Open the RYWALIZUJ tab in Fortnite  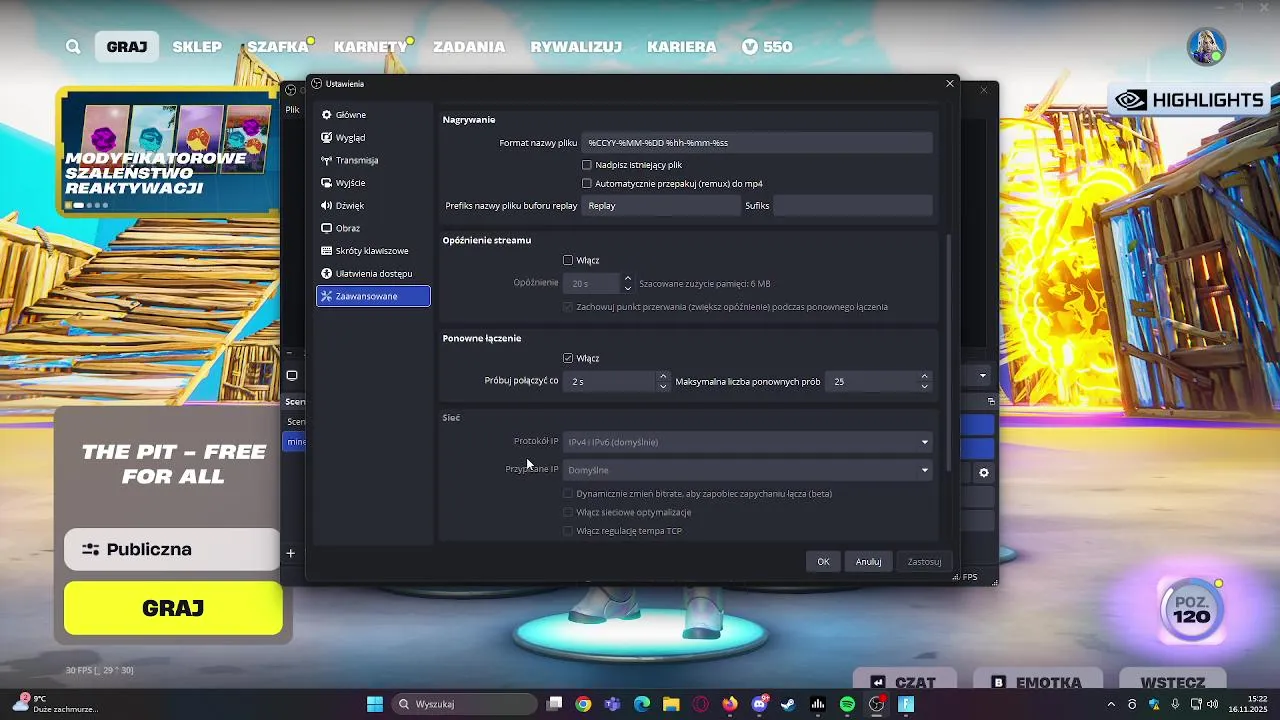(x=576, y=47)
